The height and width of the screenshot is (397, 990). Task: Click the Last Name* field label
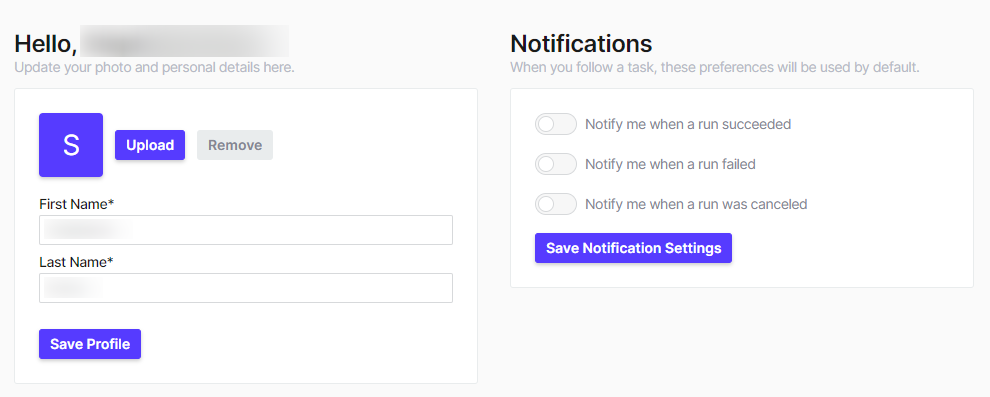click(x=76, y=262)
